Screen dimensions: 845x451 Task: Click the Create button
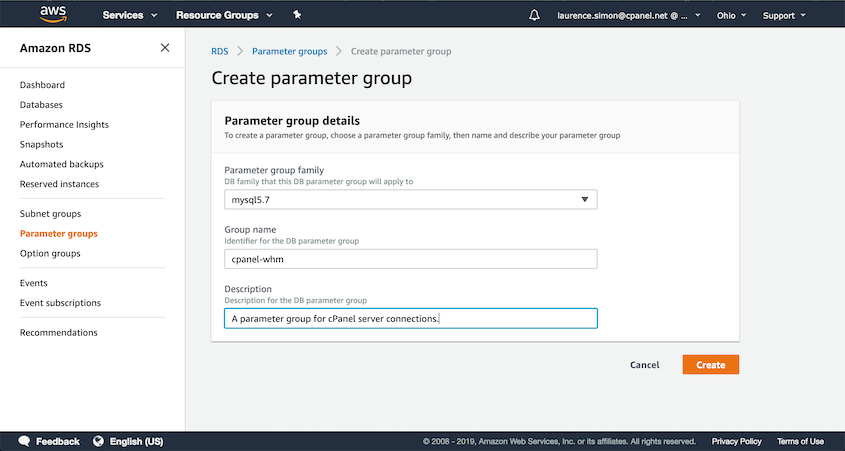coord(711,365)
